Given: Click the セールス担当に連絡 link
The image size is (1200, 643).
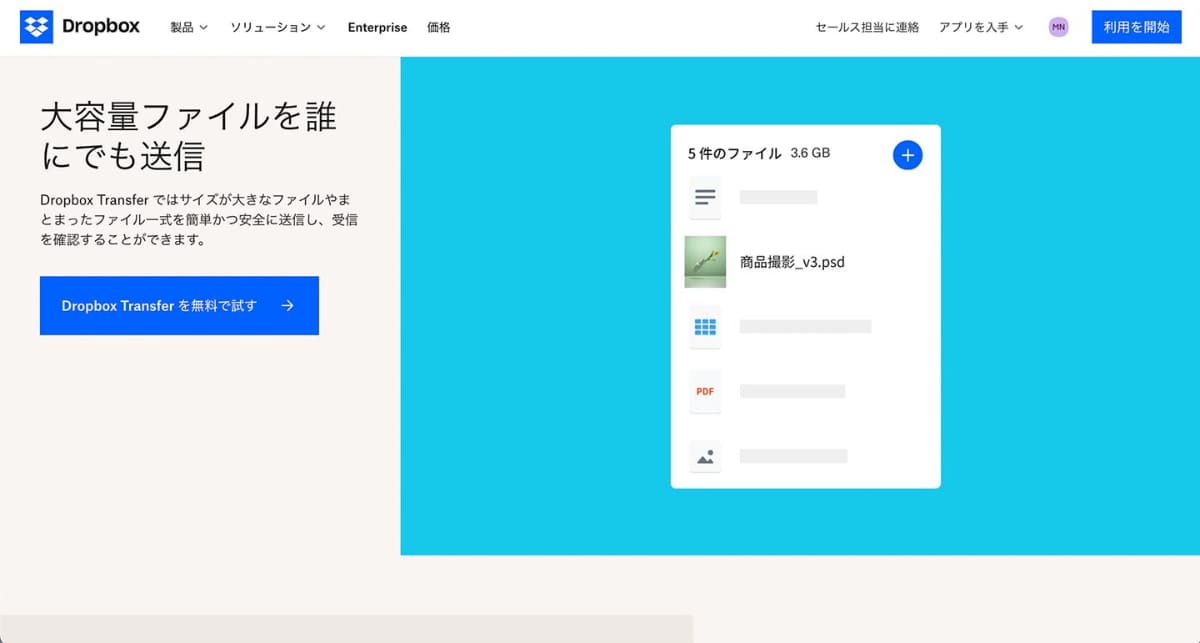Looking at the screenshot, I should point(867,27).
